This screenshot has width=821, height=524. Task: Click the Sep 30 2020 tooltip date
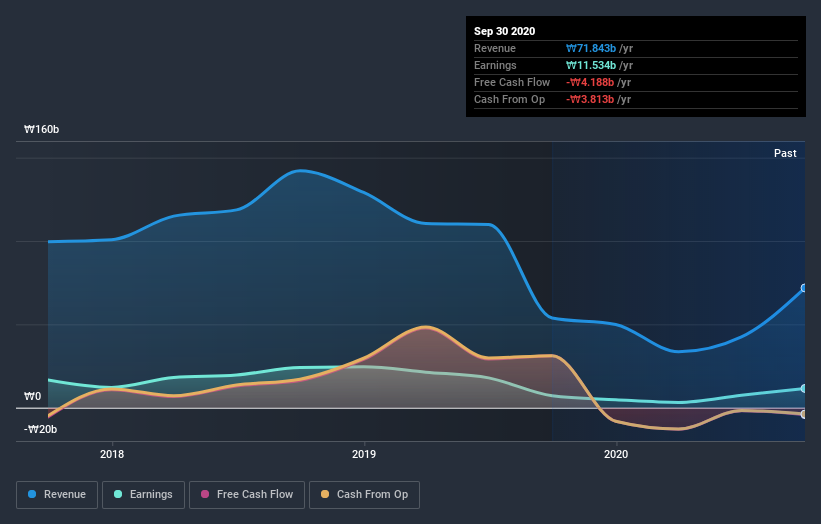pos(504,31)
